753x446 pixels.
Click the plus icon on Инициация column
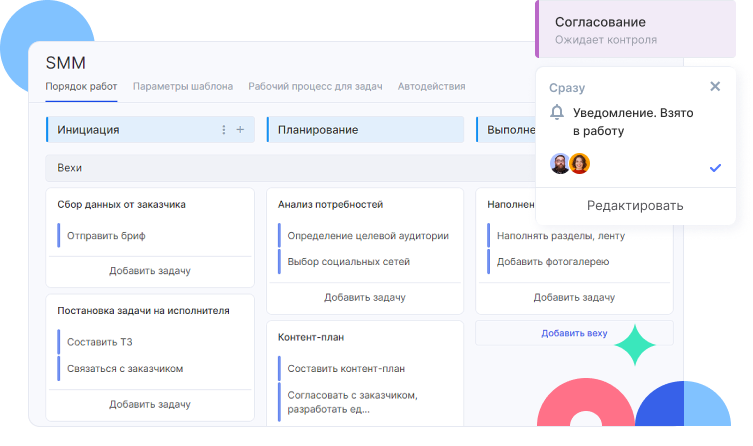pyautogui.click(x=240, y=130)
